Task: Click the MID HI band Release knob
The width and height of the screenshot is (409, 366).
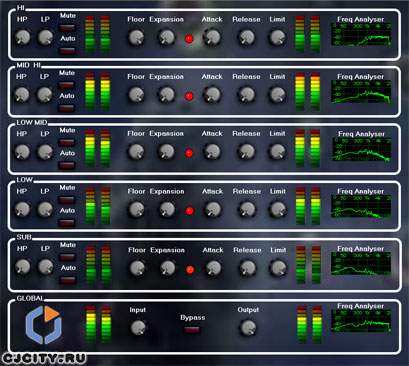Action: [x=247, y=95]
